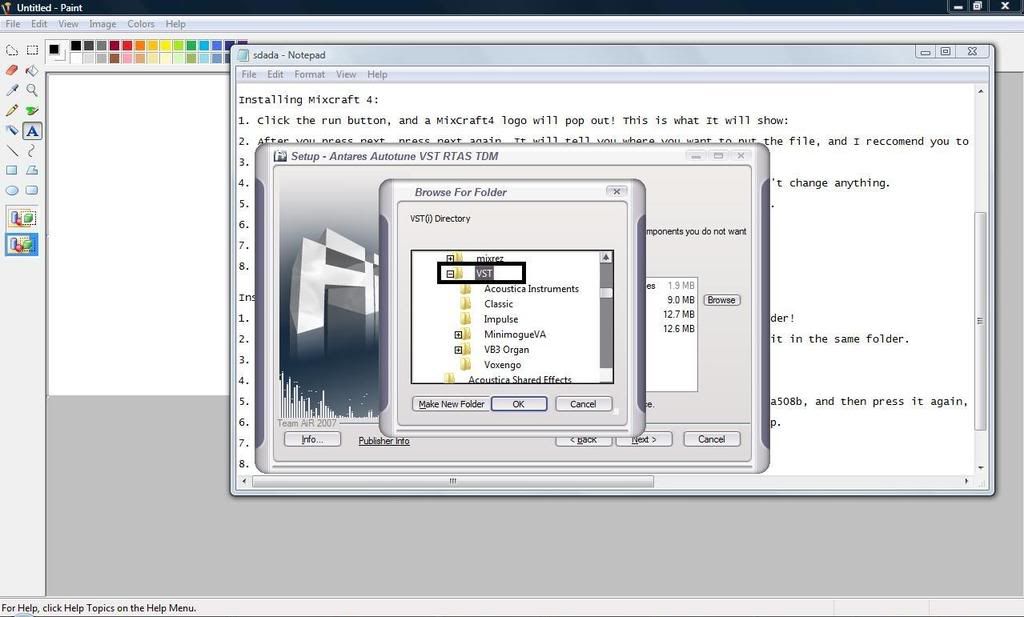
Task: Select the Free-Form Select tool
Action: [12, 50]
